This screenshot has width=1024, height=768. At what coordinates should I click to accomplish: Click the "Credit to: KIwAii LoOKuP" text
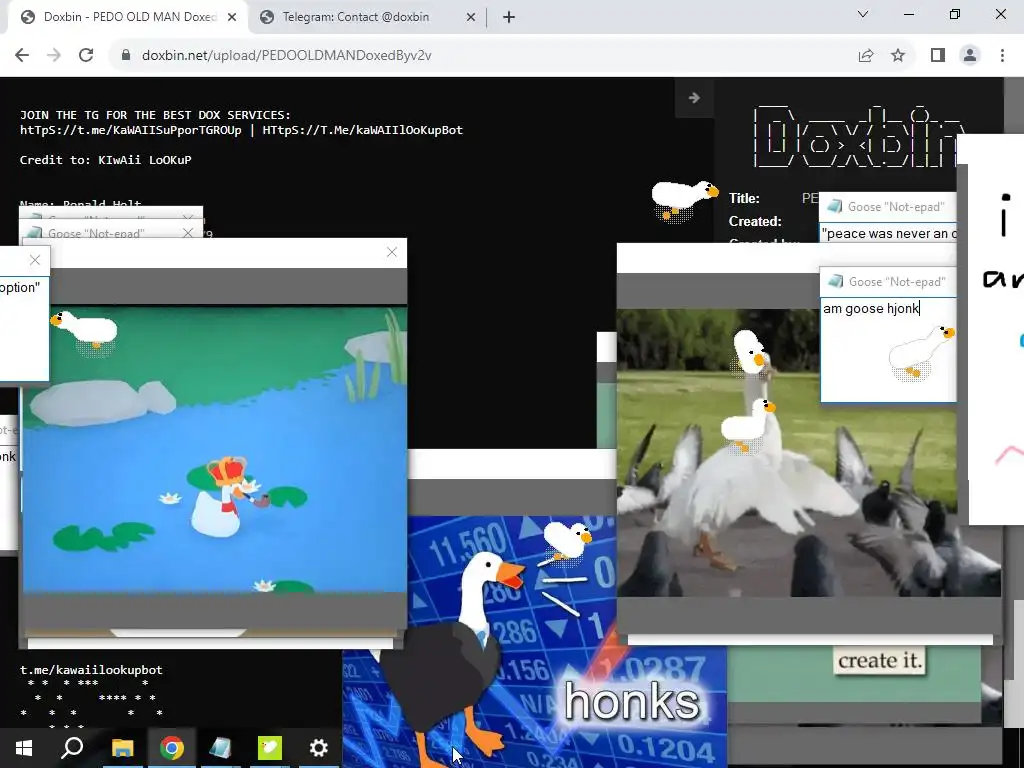106,160
